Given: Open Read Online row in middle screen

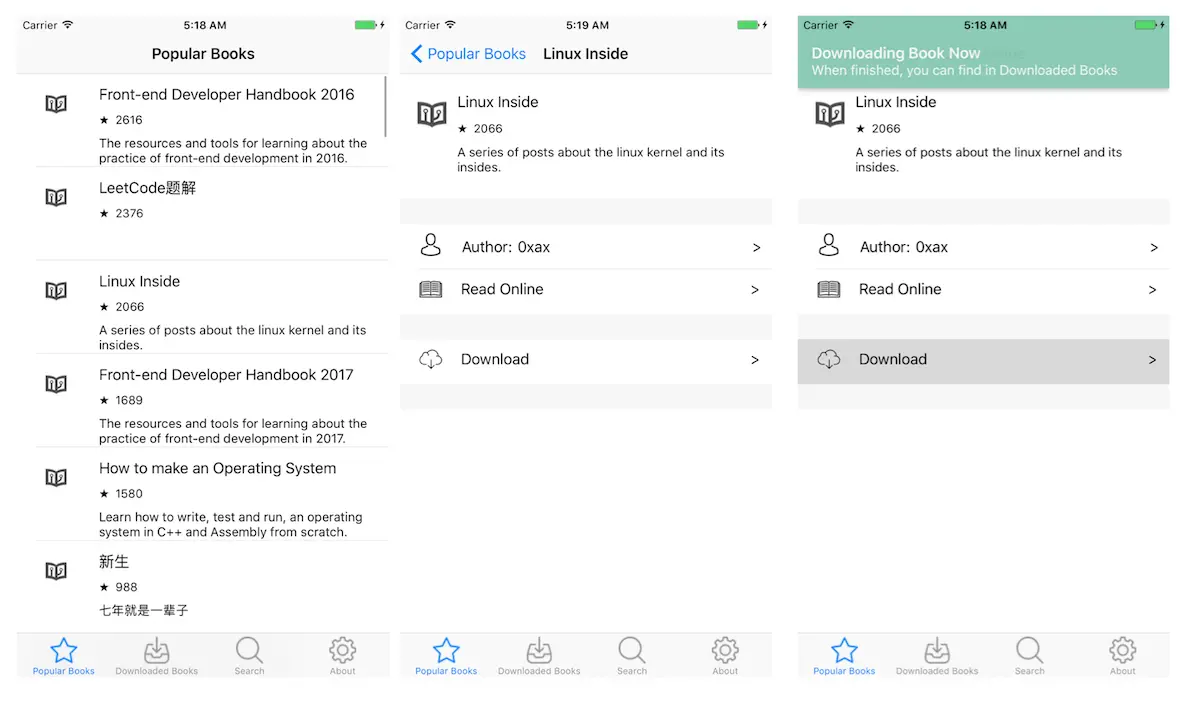Looking at the screenshot, I should (x=586, y=290).
